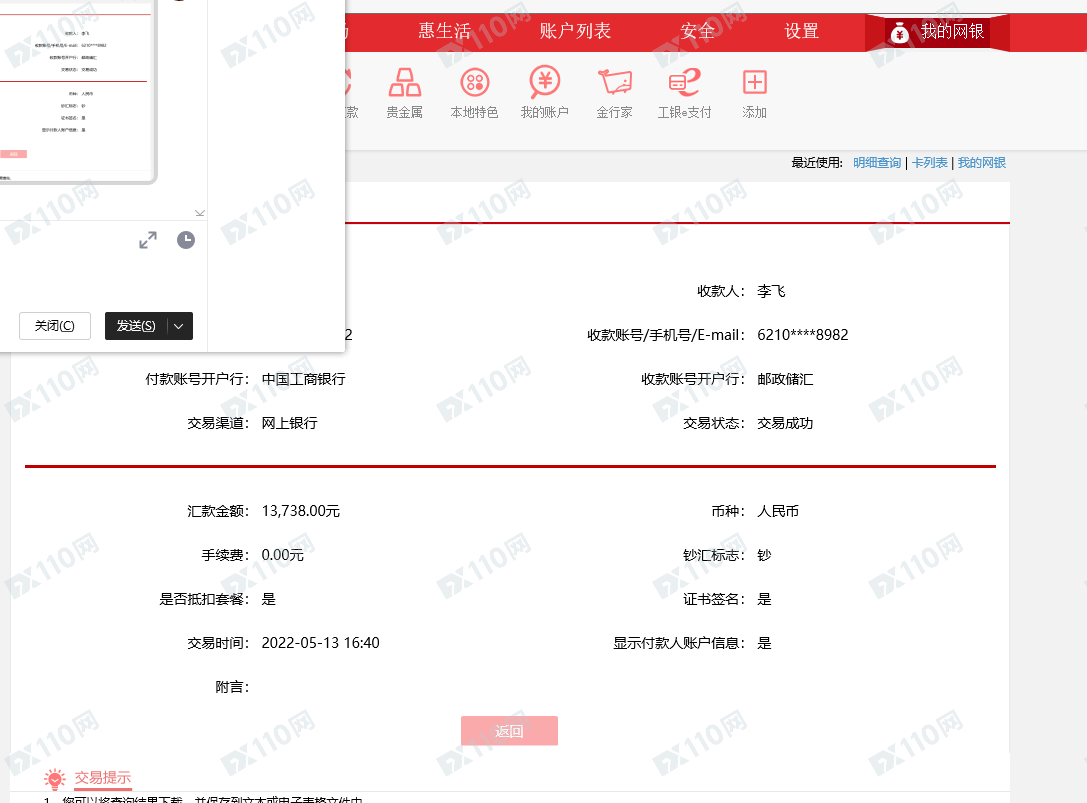Viewport: 1087px width, 803px height.
Task: Open the 惠生活 menu
Action: (x=444, y=31)
